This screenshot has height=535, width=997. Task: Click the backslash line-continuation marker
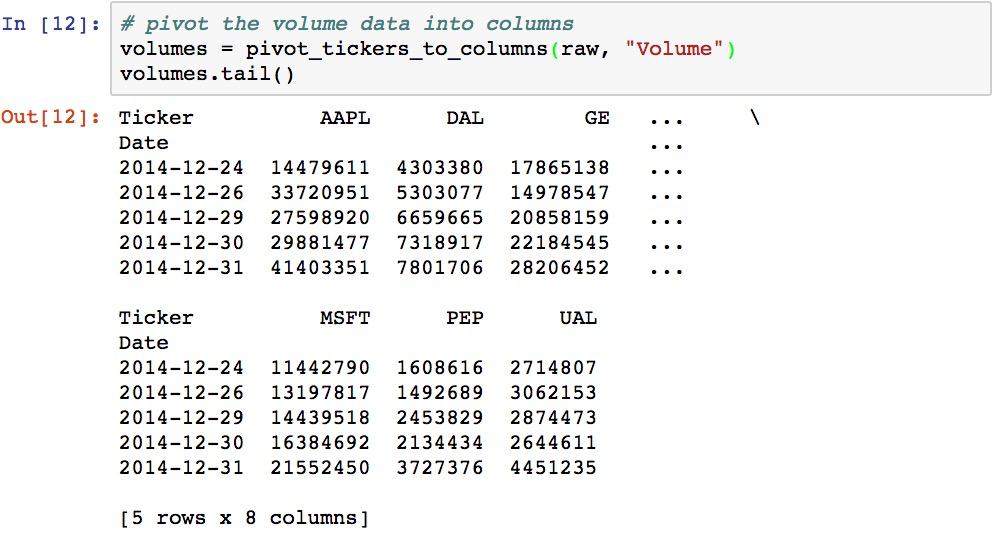[x=755, y=118]
